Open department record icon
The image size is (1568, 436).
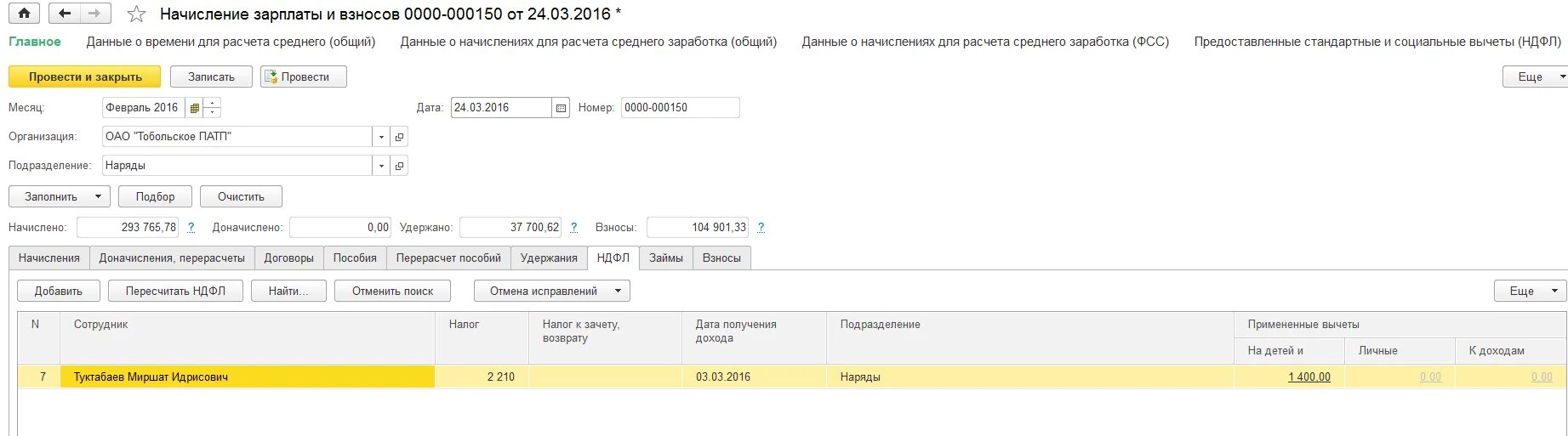[399, 166]
